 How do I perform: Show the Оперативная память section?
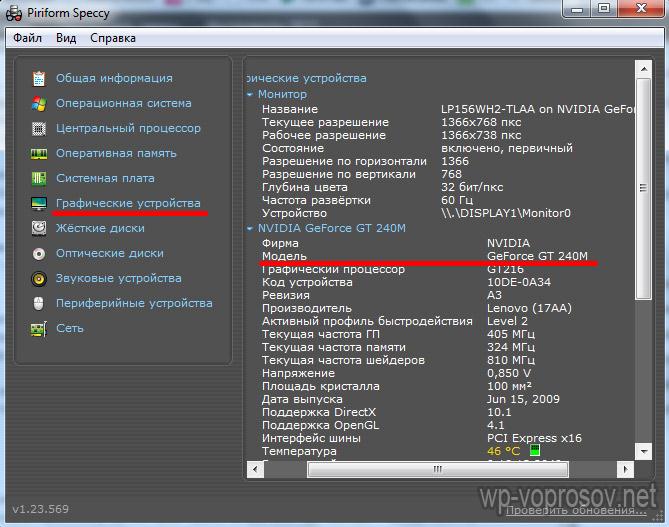(x=116, y=153)
